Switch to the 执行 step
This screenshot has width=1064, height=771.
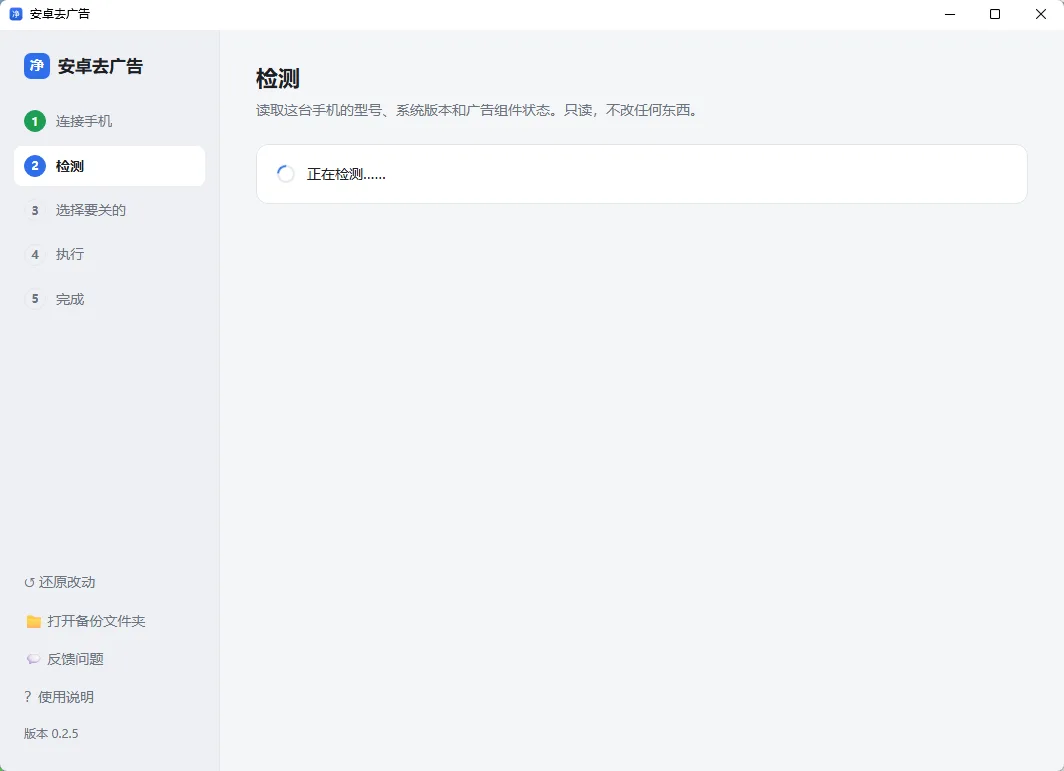click(109, 255)
